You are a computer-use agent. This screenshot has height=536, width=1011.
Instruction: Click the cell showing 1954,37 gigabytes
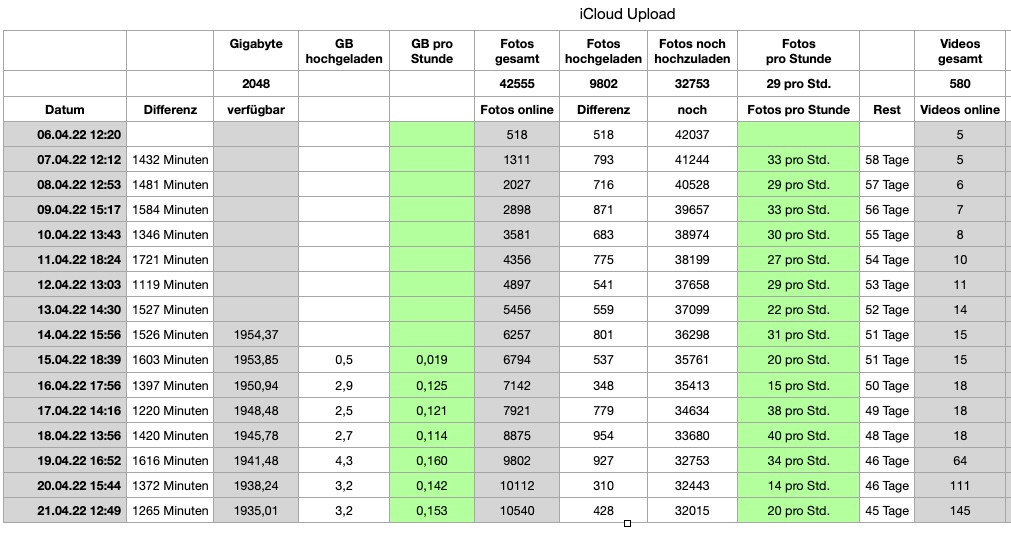256,335
